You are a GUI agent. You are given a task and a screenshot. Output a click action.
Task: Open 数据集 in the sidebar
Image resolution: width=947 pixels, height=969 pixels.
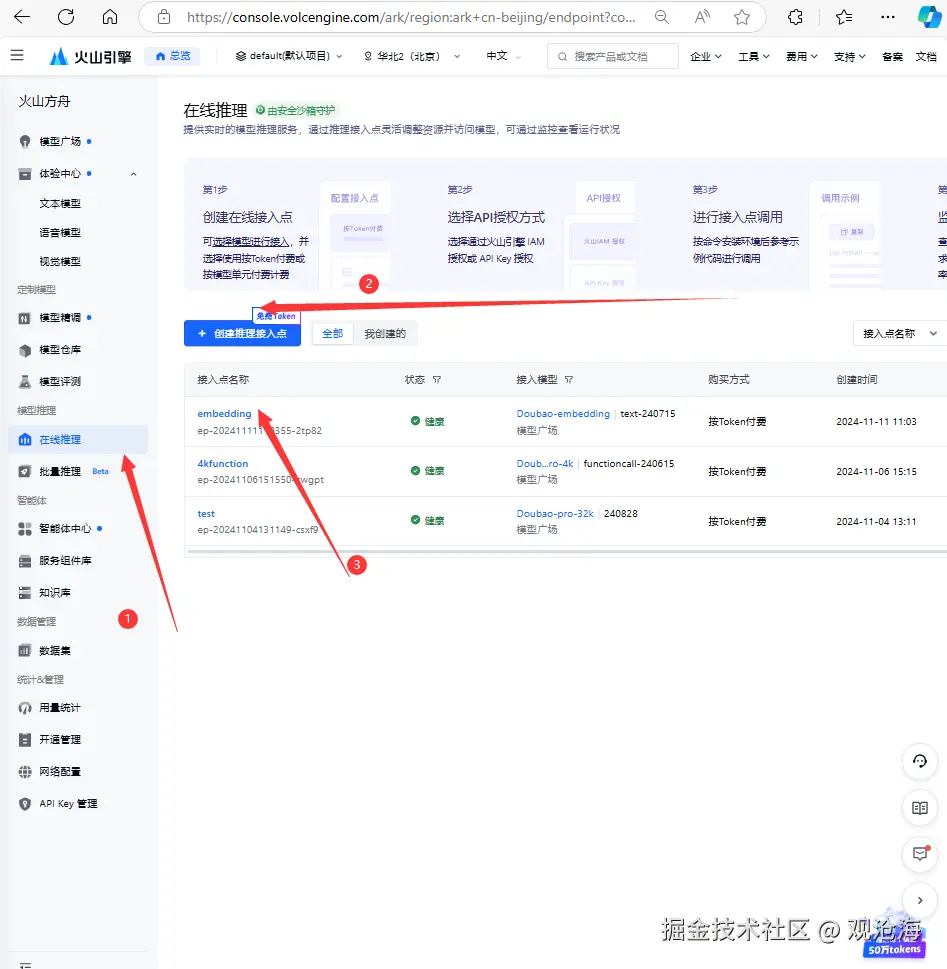(x=54, y=650)
